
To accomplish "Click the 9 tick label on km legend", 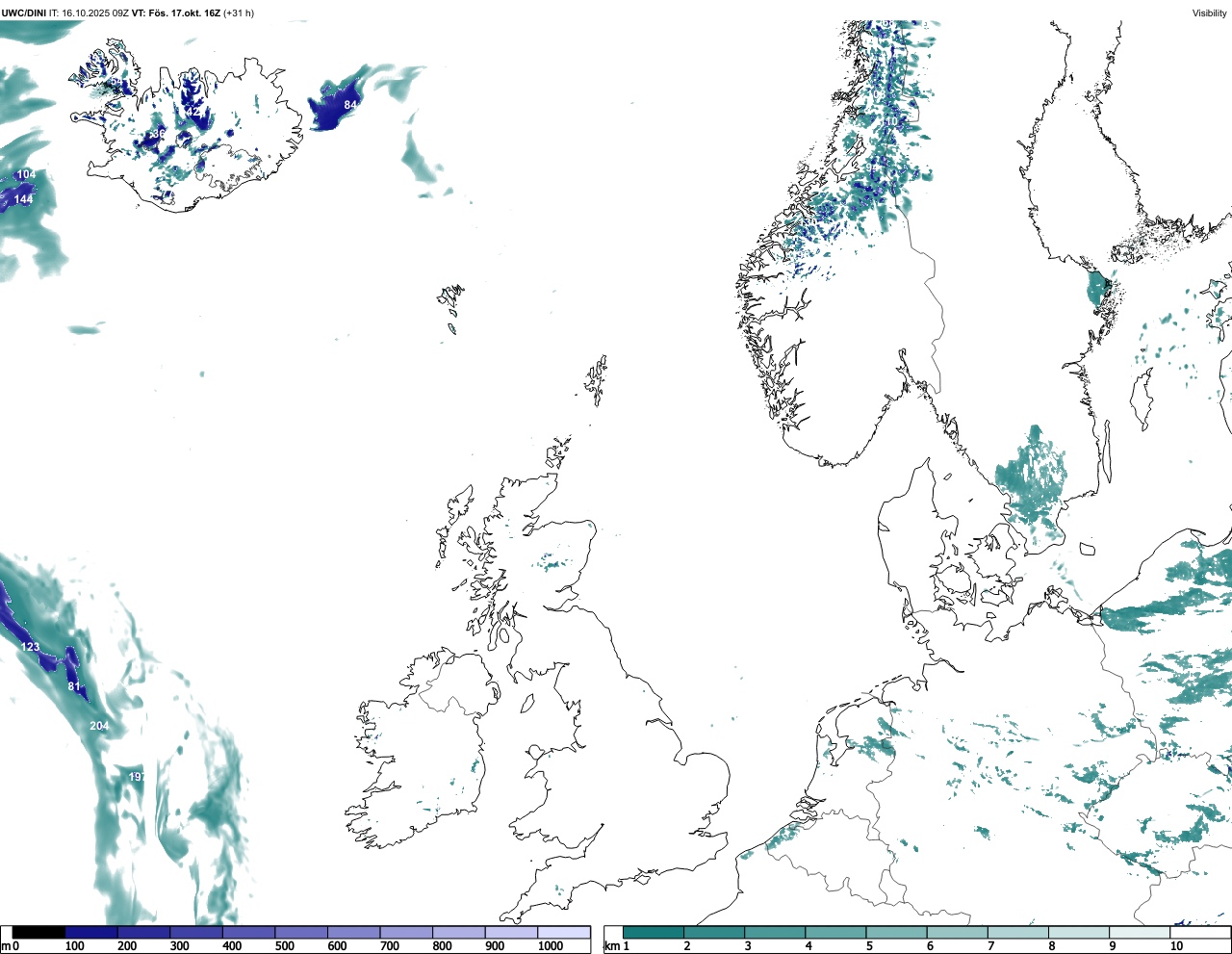I will (1112, 946).
